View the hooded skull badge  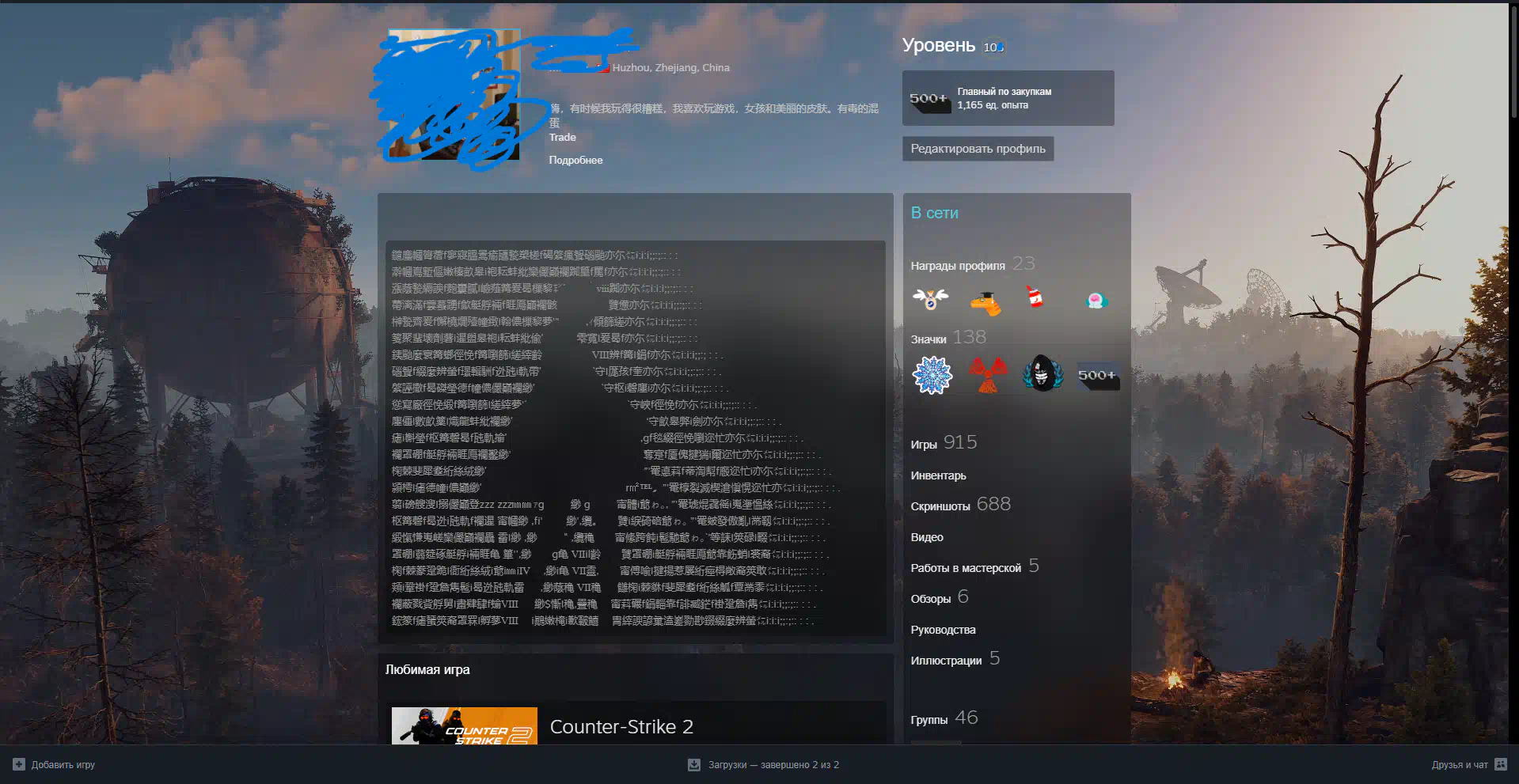tap(1042, 375)
